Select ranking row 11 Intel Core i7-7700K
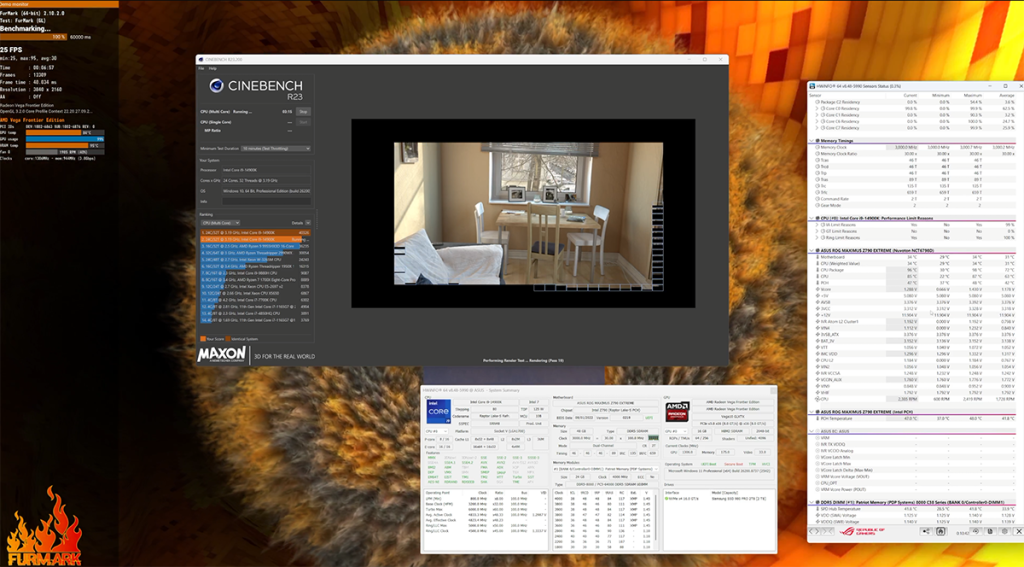The image size is (1024, 567). click(255, 300)
